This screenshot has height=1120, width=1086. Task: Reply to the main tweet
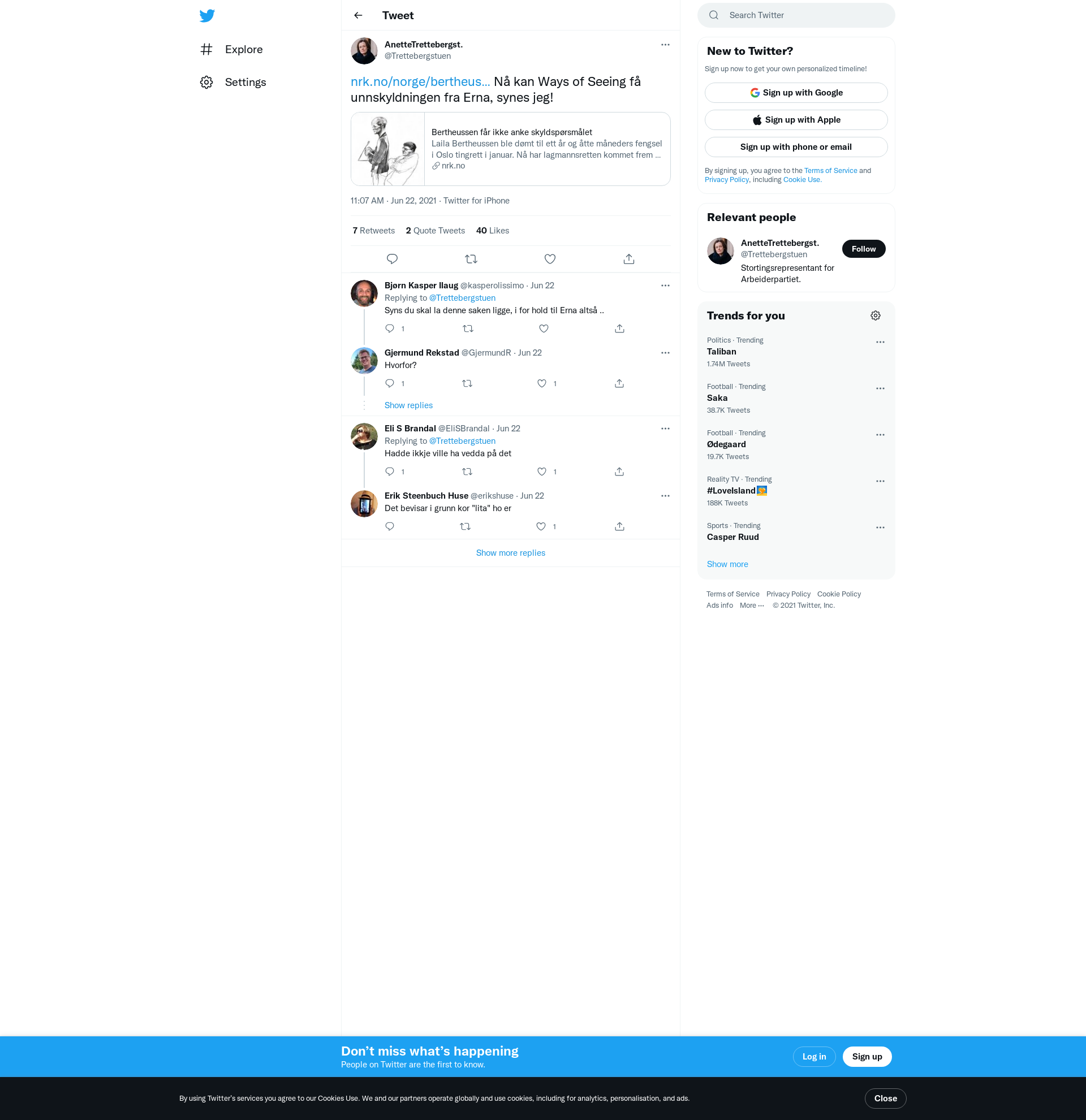(392, 259)
